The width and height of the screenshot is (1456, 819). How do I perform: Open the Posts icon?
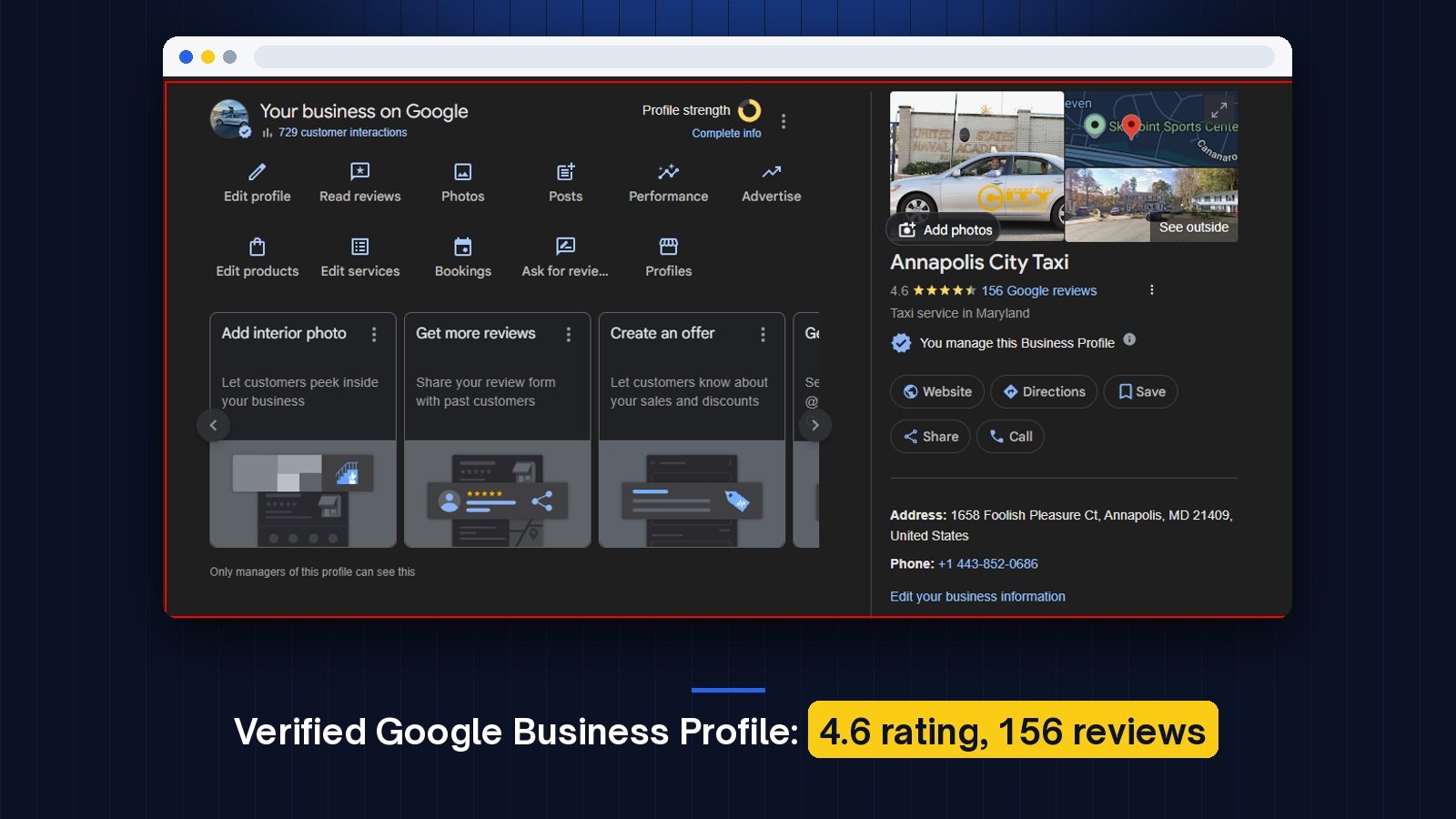(x=566, y=171)
